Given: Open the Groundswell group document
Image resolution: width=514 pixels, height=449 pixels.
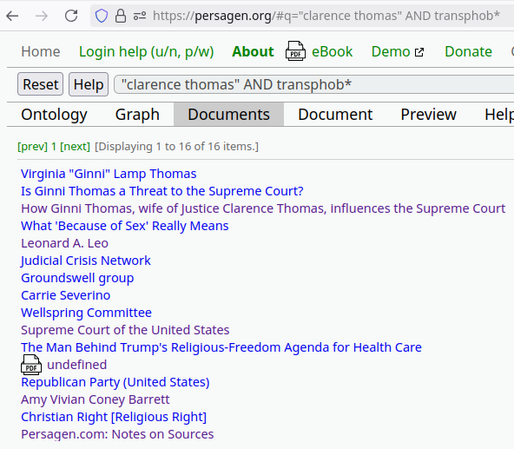Looking at the screenshot, I should (77, 278).
